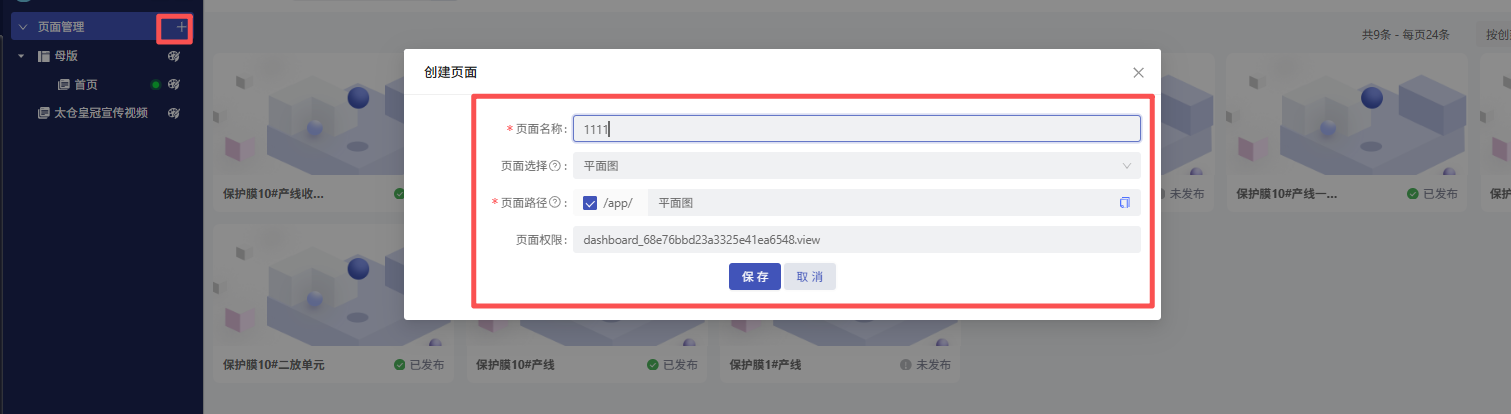Click the 取消 button
1511x414 pixels.
[809, 277]
